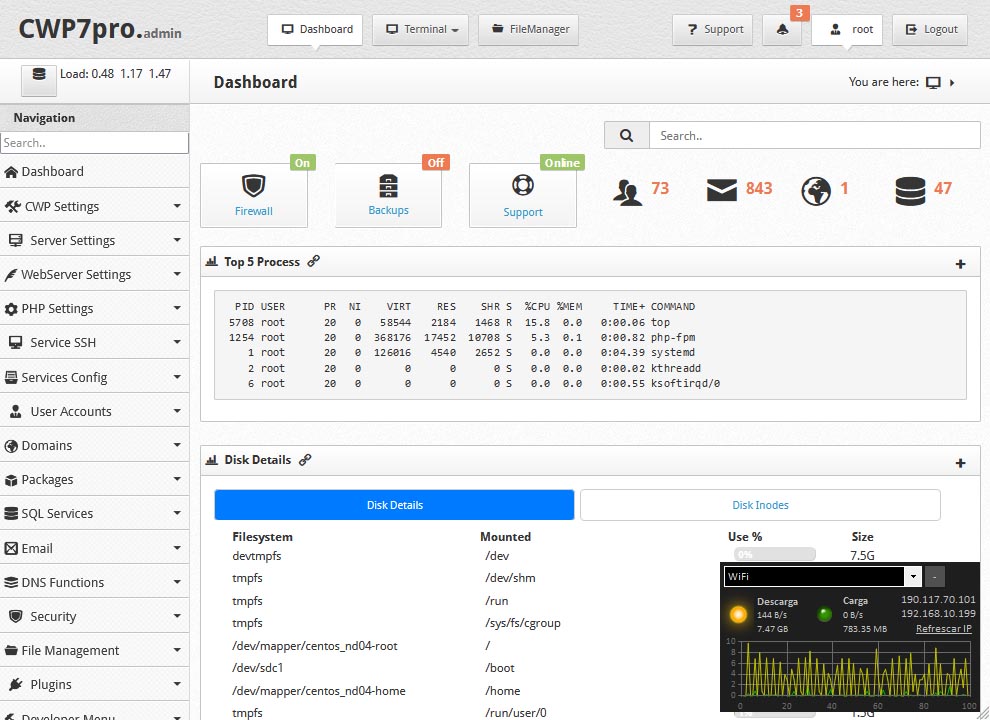Expand the Service SSH menu arrow
990x720 pixels.
pyautogui.click(x=177, y=342)
